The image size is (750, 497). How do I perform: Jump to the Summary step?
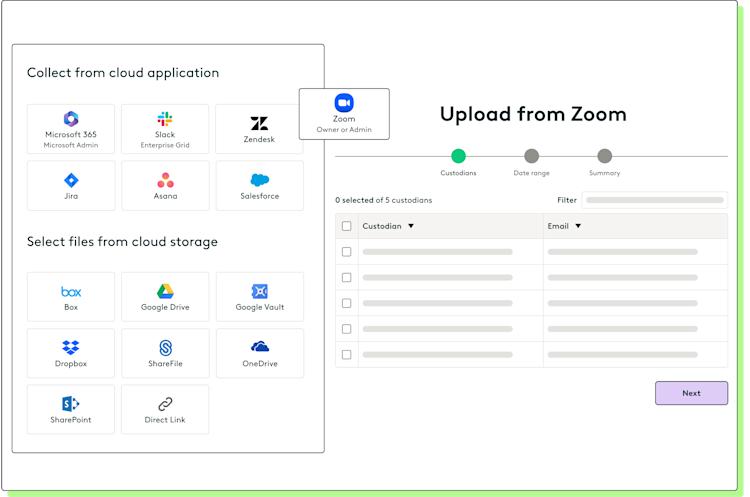[605, 156]
